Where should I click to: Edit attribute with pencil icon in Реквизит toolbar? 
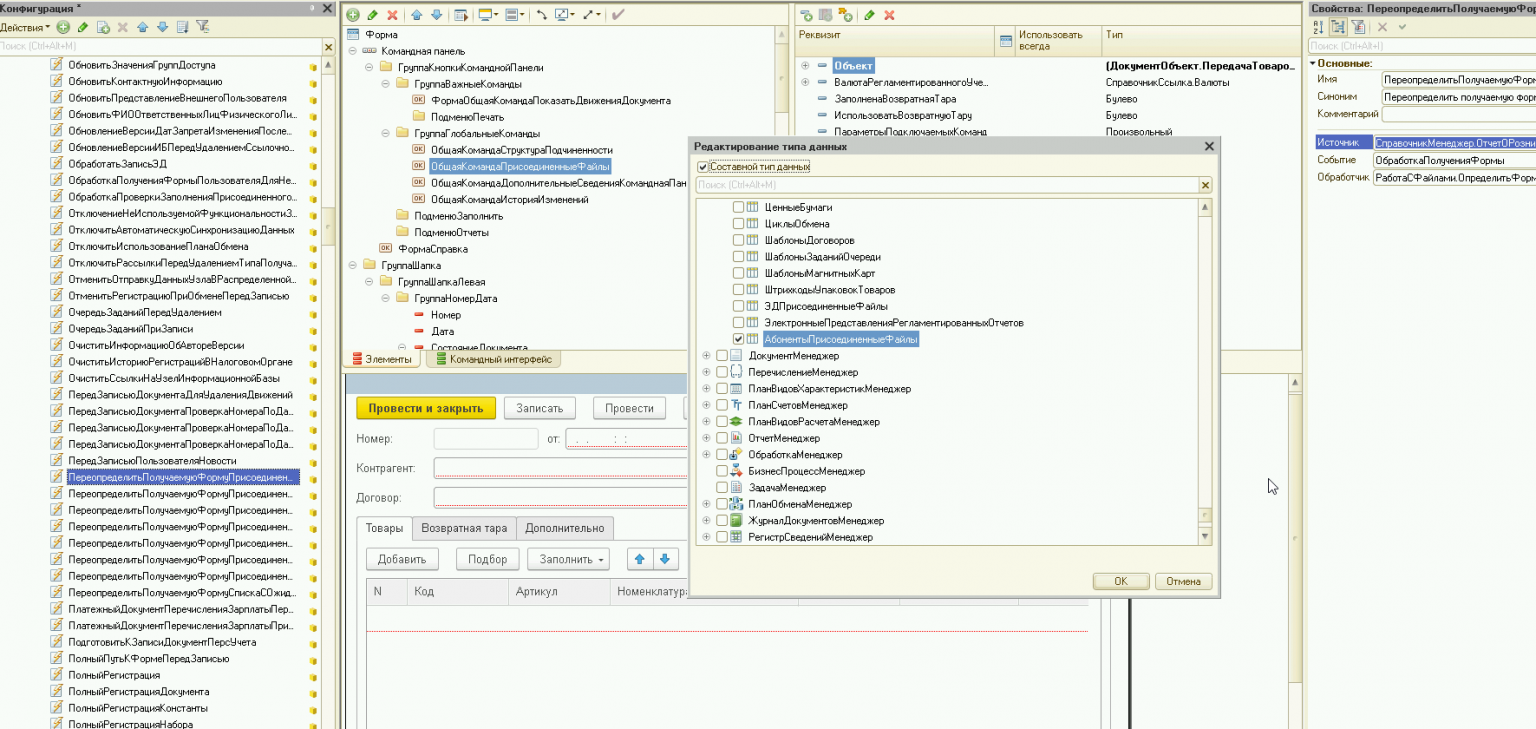(x=870, y=15)
